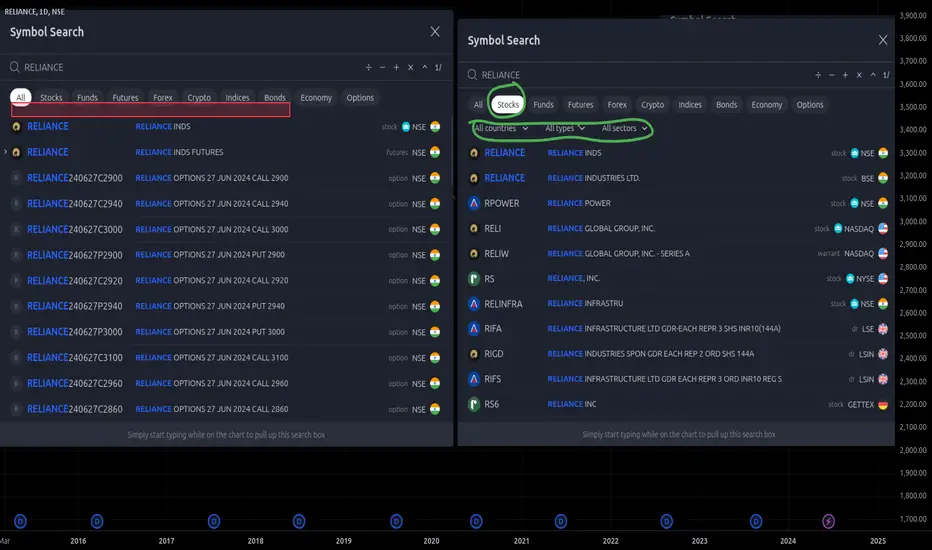
Task: Choose RS6 GETTEX result
Action: coord(676,404)
